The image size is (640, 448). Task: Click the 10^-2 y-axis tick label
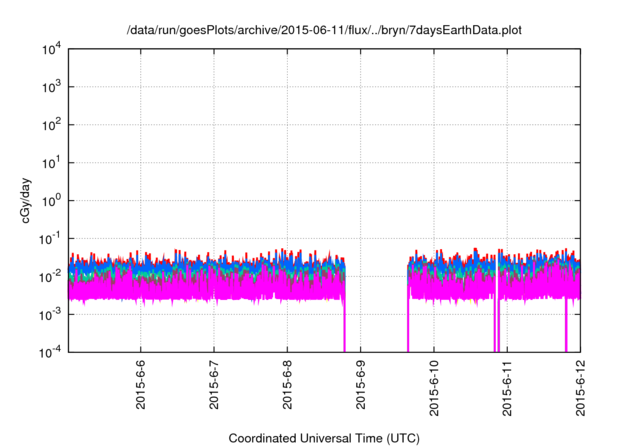[x=50, y=277]
